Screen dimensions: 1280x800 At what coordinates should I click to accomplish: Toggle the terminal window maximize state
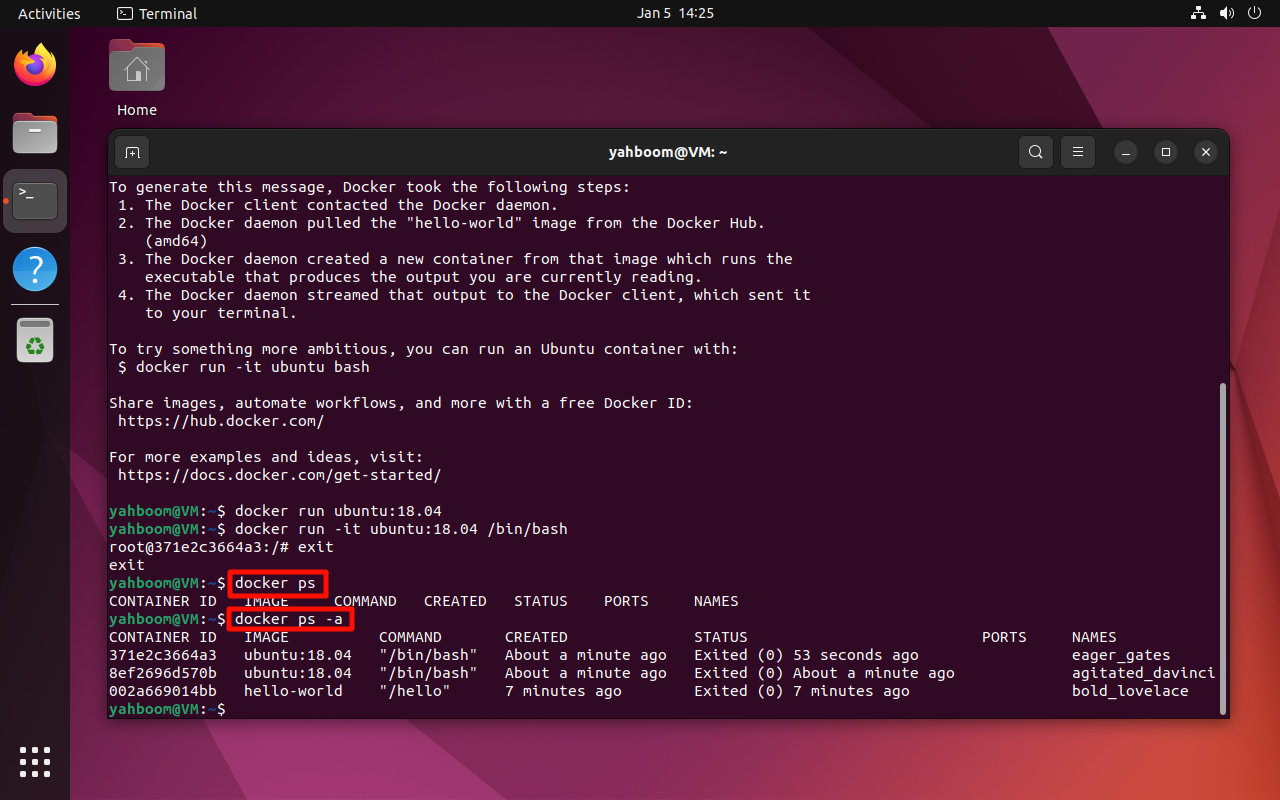coord(1166,151)
